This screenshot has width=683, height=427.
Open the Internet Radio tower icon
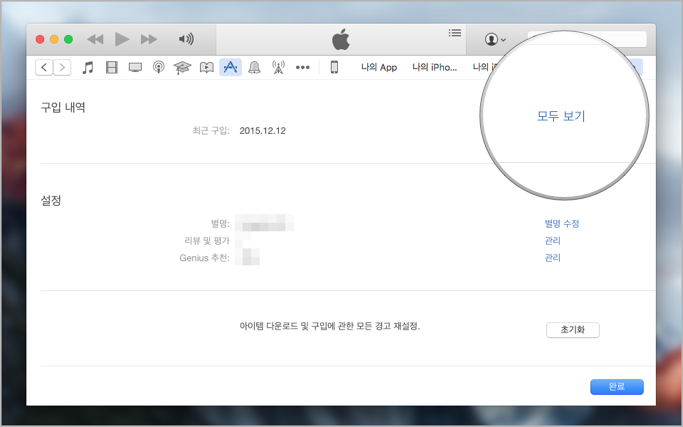point(278,68)
